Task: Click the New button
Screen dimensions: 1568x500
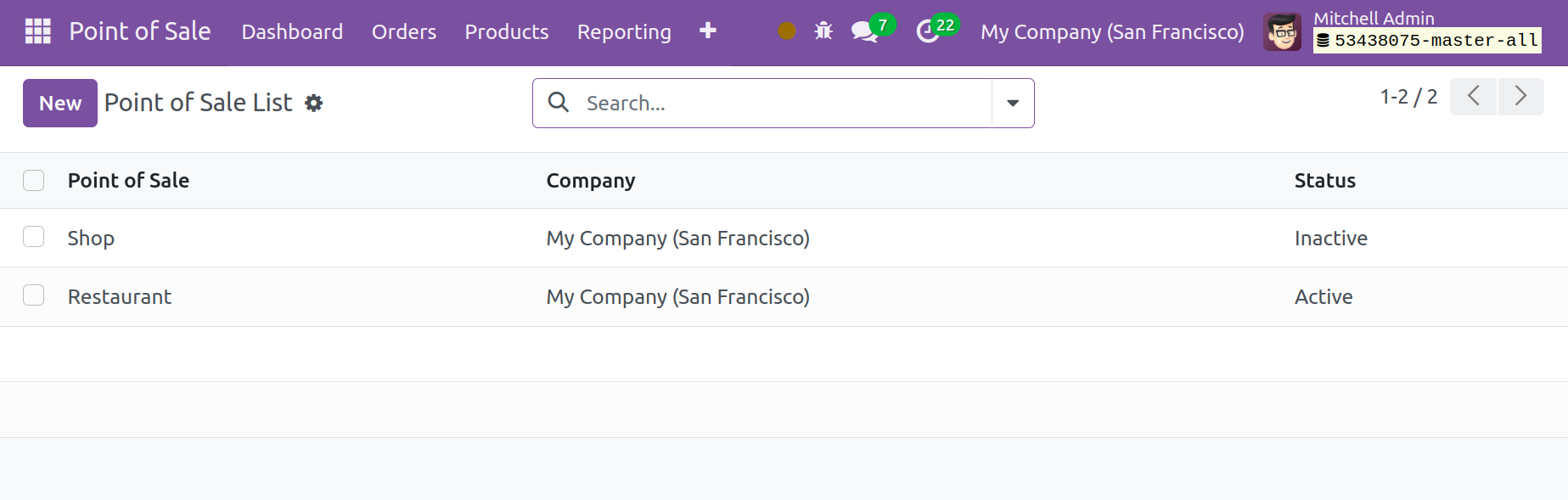Action: click(60, 104)
